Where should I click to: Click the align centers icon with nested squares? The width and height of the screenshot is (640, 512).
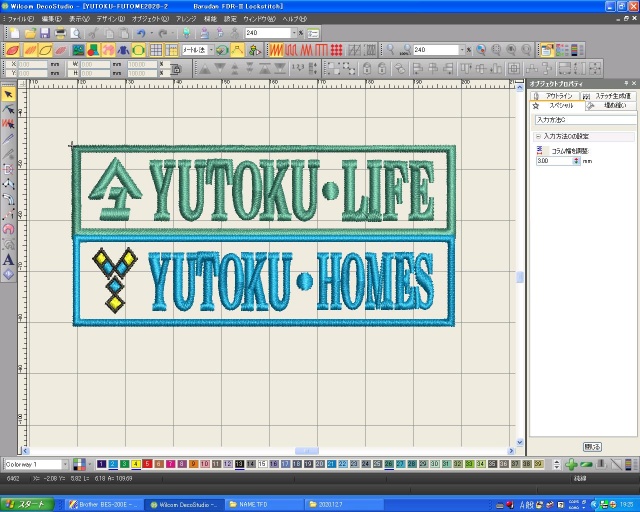(513, 68)
